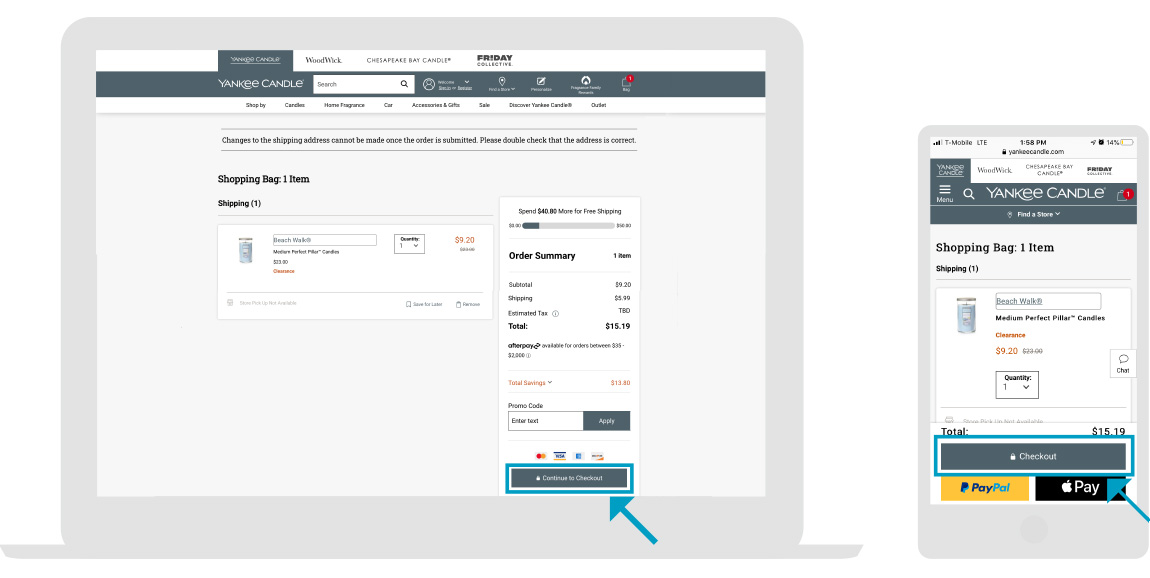Click the desktop Yankee Candle header logo
The width and height of the screenshot is (1150, 578).
(x=260, y=84)
